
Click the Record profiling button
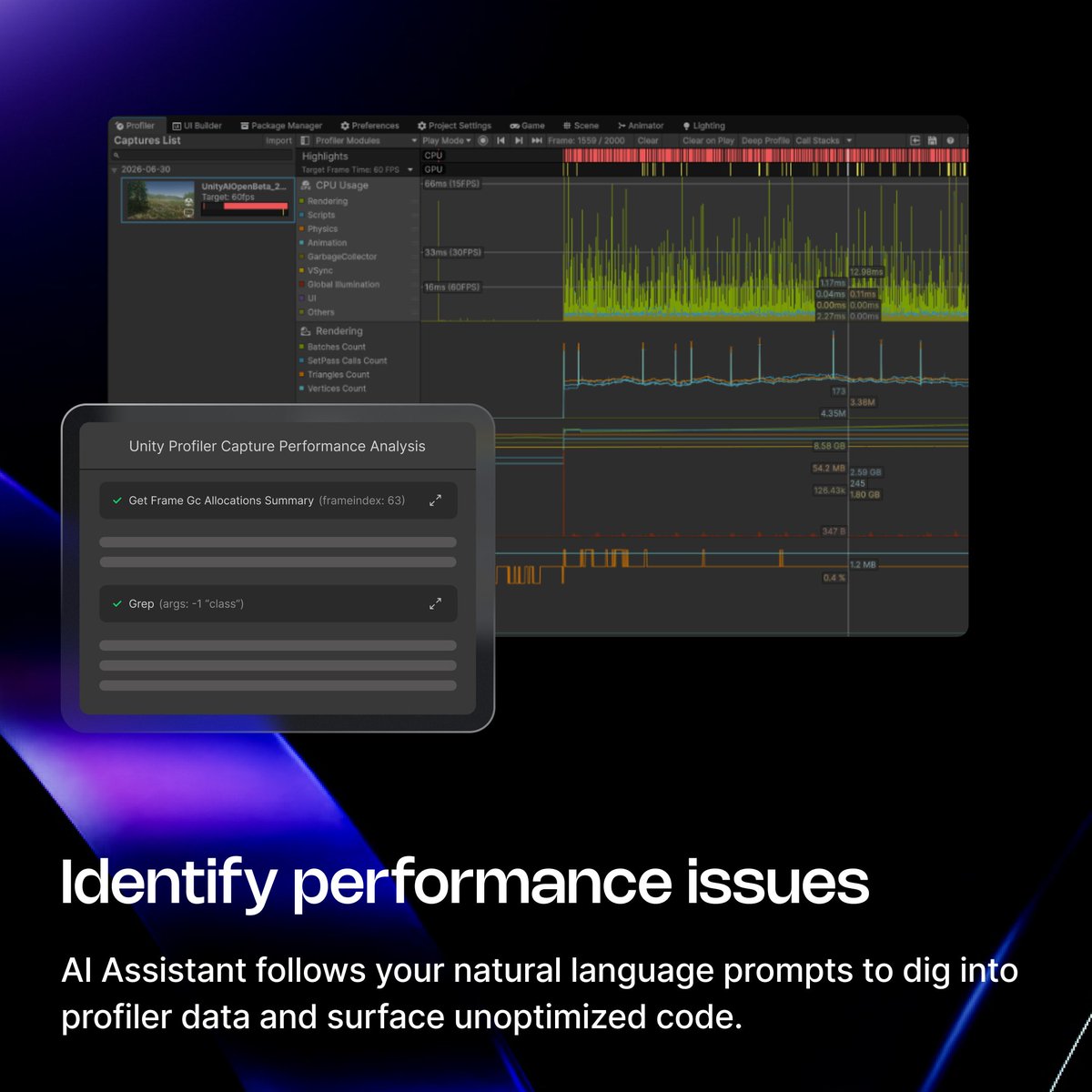(483, 141)
